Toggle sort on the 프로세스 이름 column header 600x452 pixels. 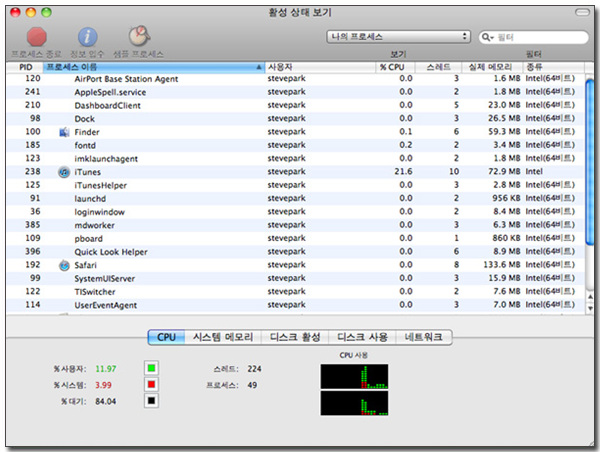[x=154, y=67]
